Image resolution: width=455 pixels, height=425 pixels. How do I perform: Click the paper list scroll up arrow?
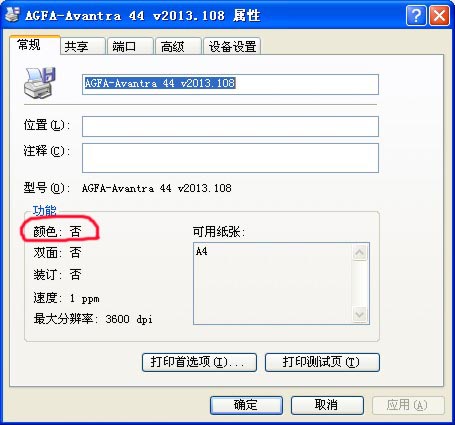coord(360,252)
